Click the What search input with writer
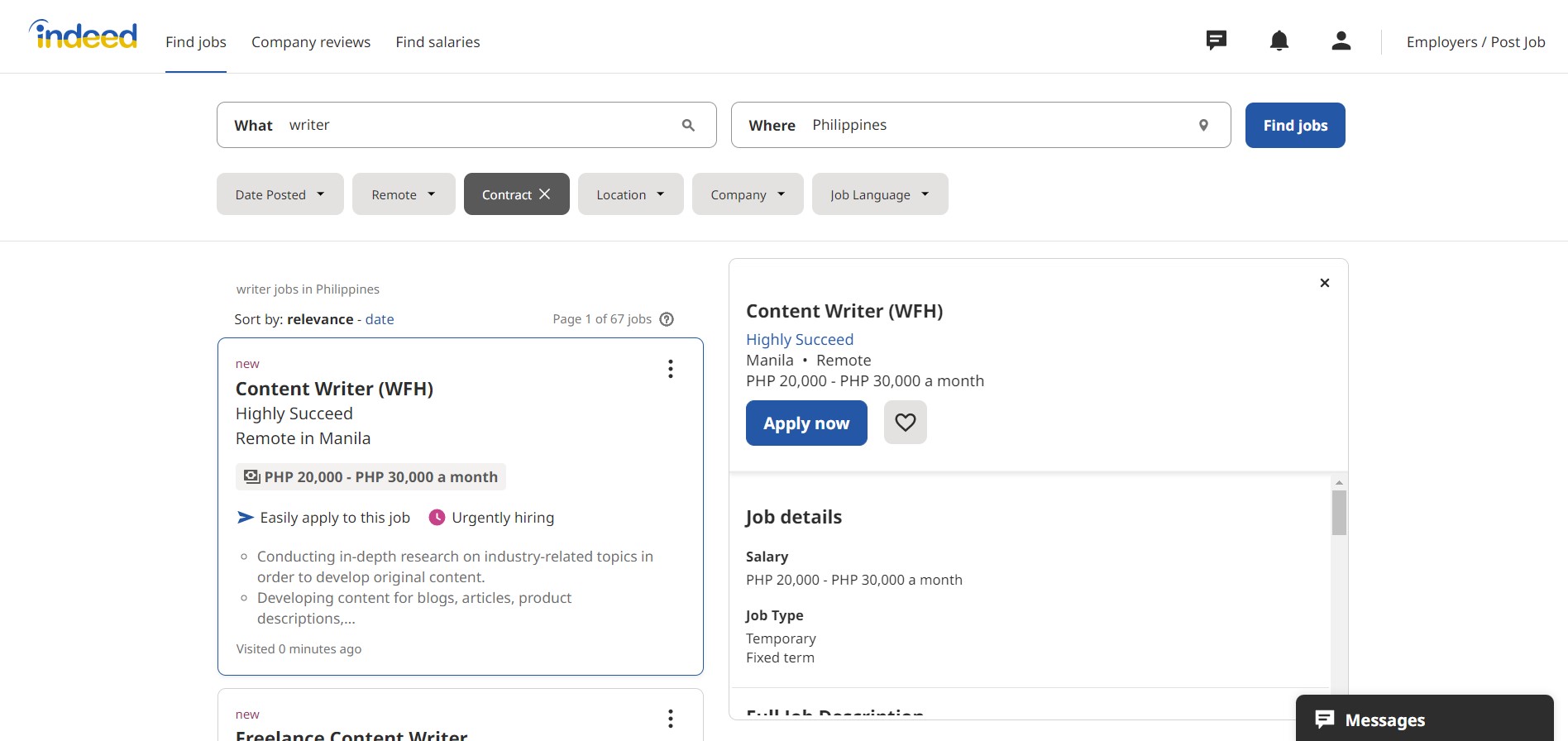Image resolution: width=1568 pixels, height=741 pixels. coord(466,125)
